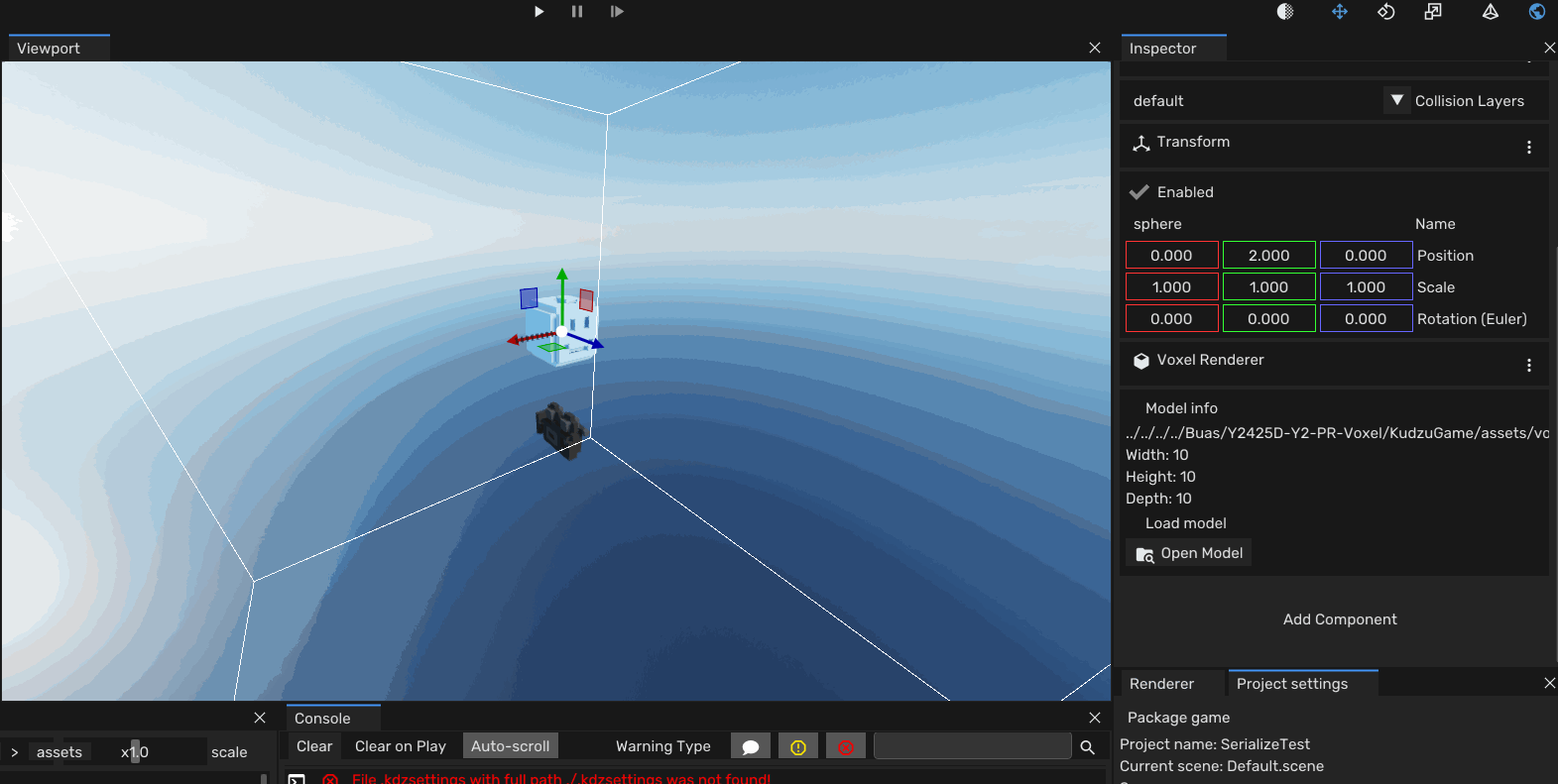Click Add Component
This screenshot has height=784, width=1558.
1339,619
